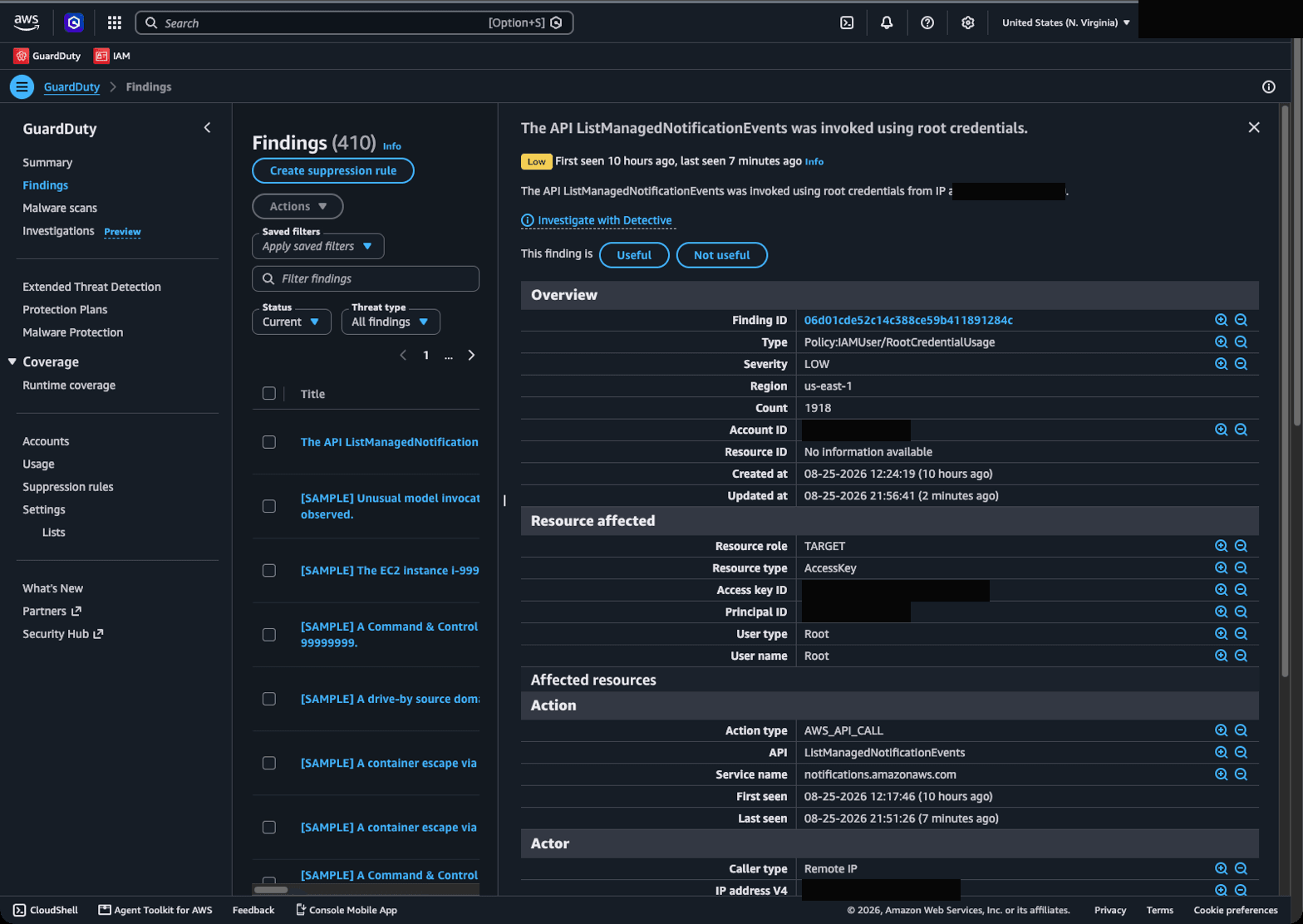Image resolution: width=1303 pixels, height=924 pixels.
Task: Click Create suppression rule button
Action: [333, 170]
